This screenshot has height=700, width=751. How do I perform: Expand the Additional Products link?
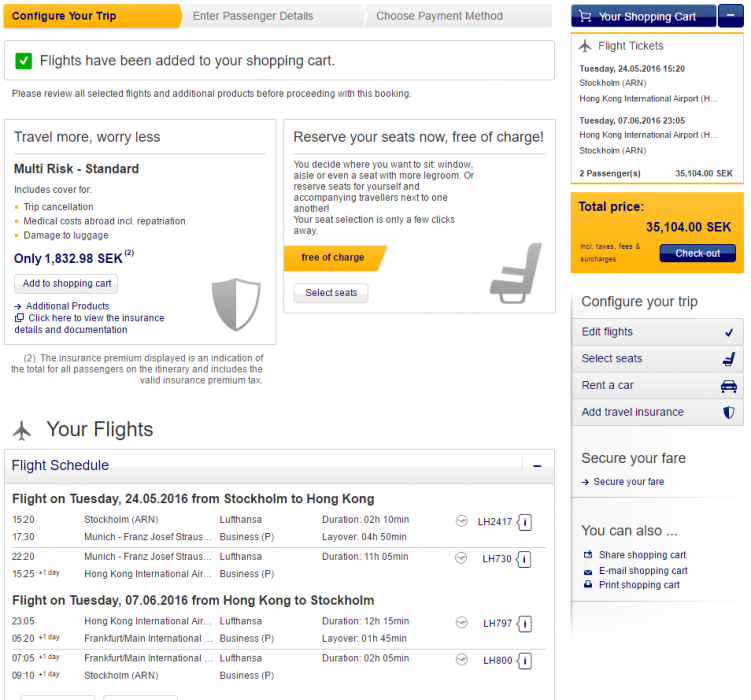[x=67, y=306]
